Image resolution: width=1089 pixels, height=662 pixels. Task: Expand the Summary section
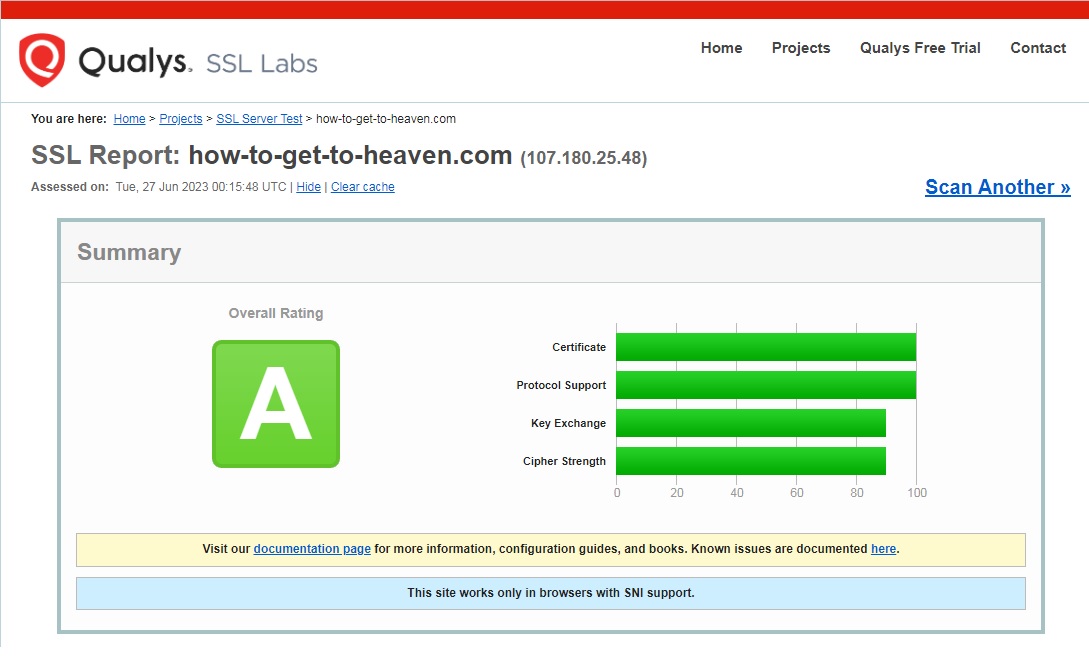pos(128,252)
